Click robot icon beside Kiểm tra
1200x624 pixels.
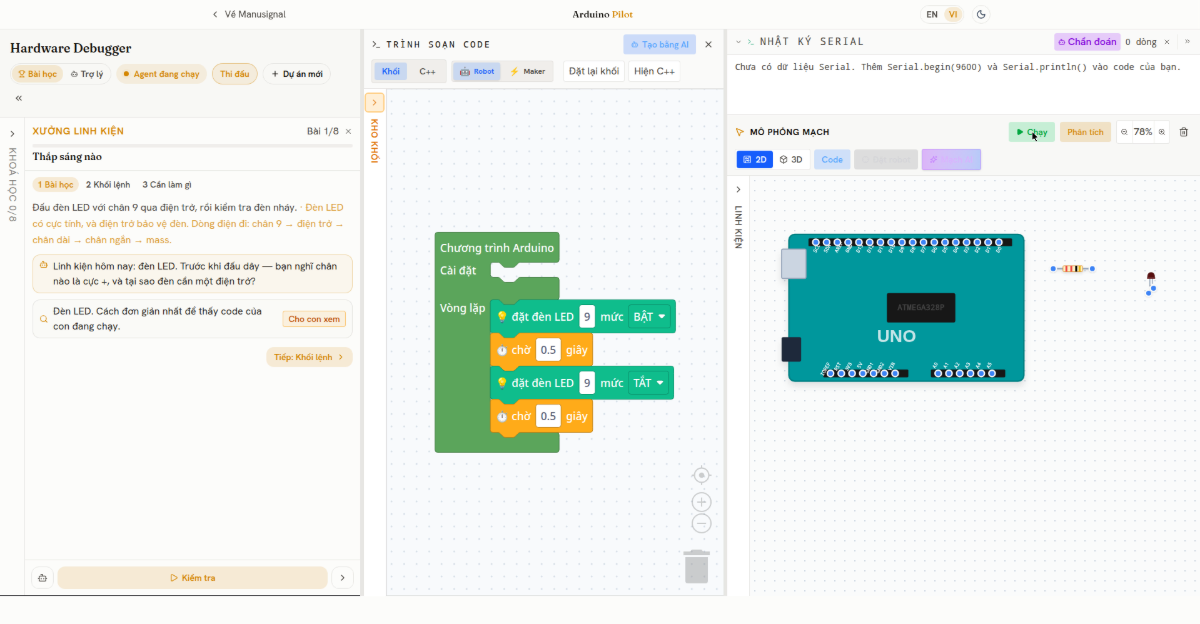(41, 578)
